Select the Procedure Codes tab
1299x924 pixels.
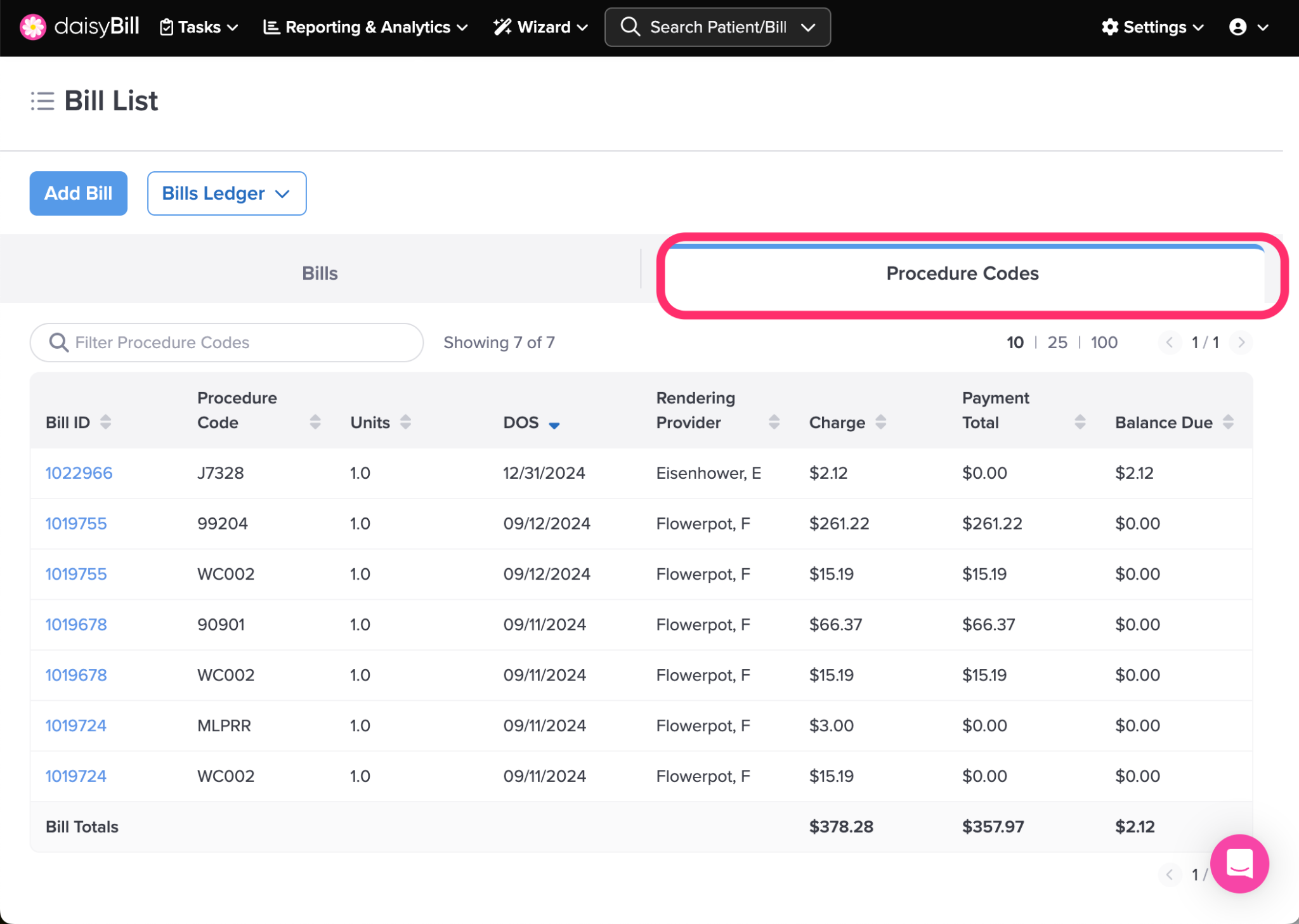click(962, 273)
